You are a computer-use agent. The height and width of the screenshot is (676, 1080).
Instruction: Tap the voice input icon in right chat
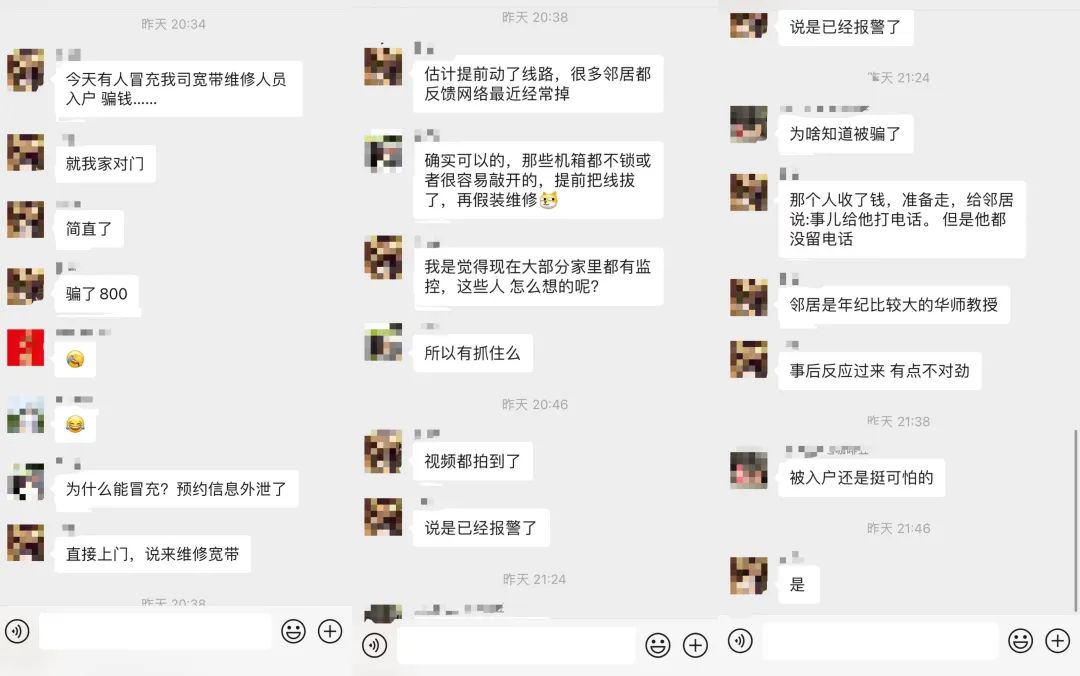point(740,641)
